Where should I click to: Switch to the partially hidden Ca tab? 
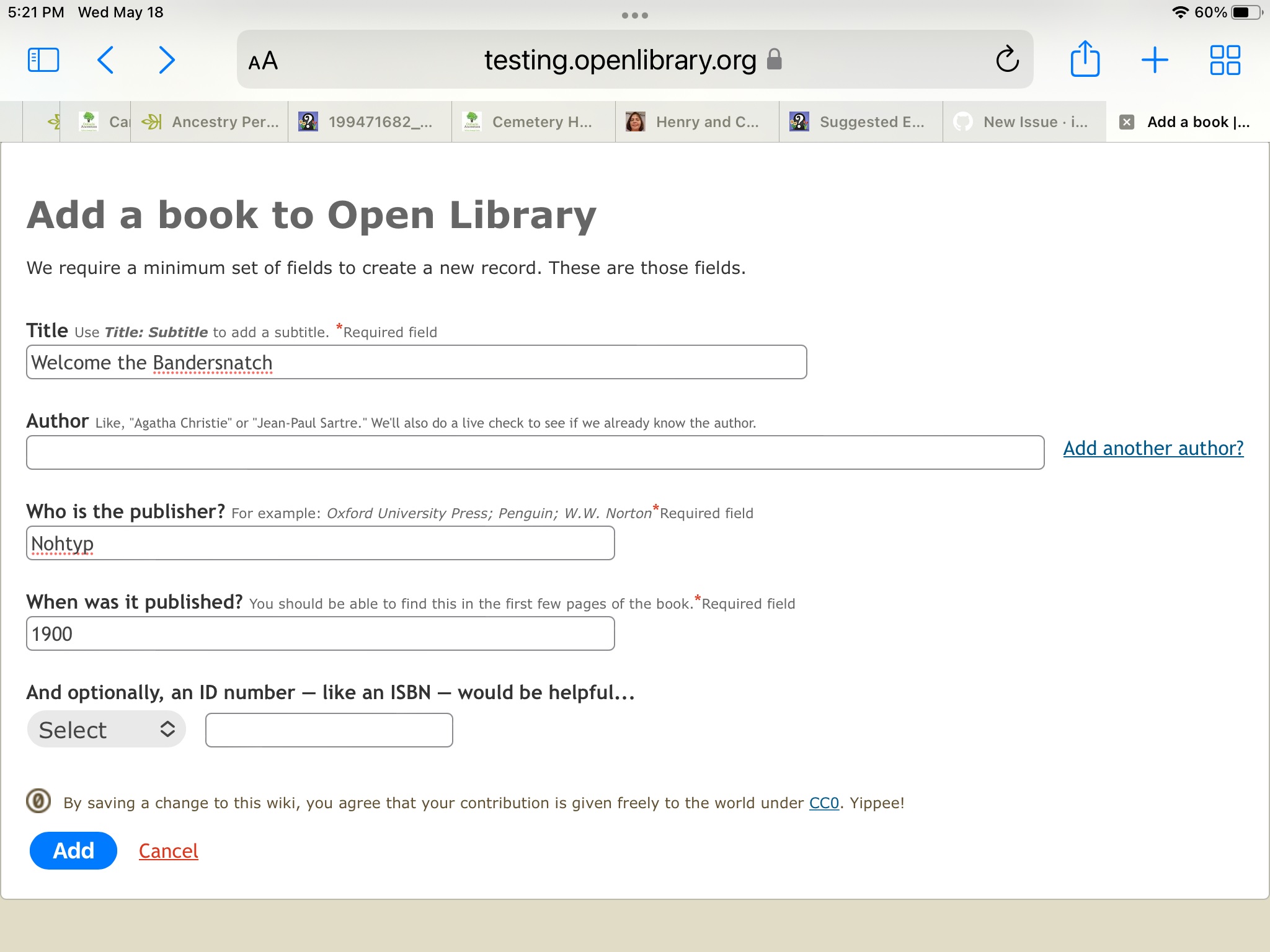tap(95, 122)
